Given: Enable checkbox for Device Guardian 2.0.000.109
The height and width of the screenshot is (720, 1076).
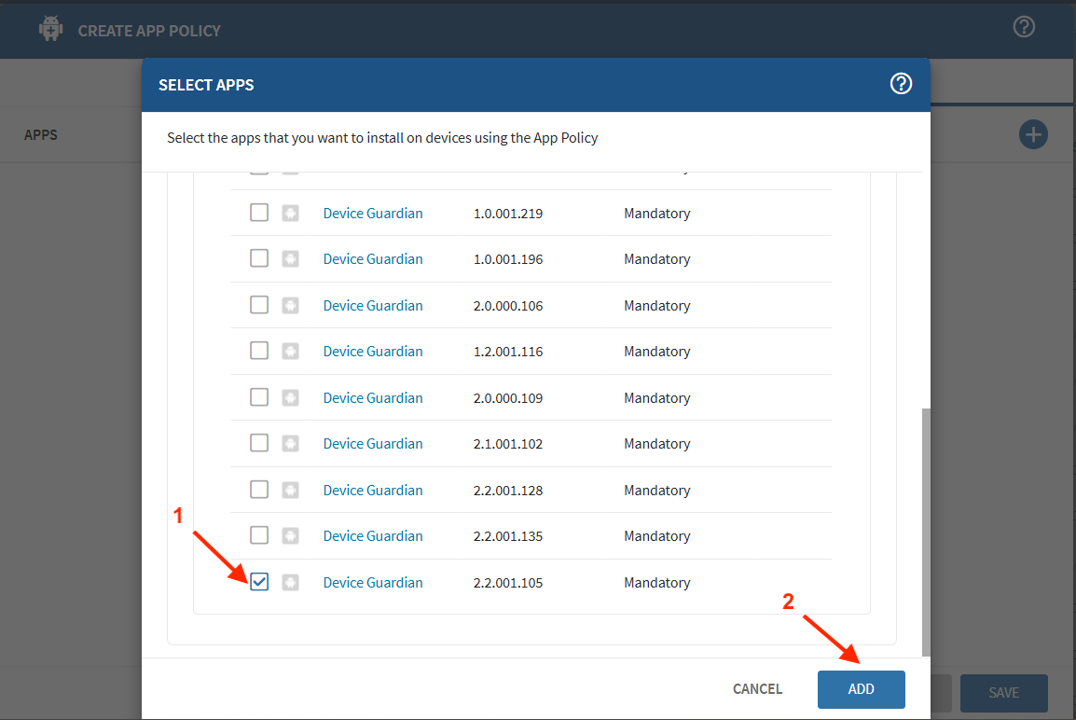Looking at the screenshot, I should [259, 397].
